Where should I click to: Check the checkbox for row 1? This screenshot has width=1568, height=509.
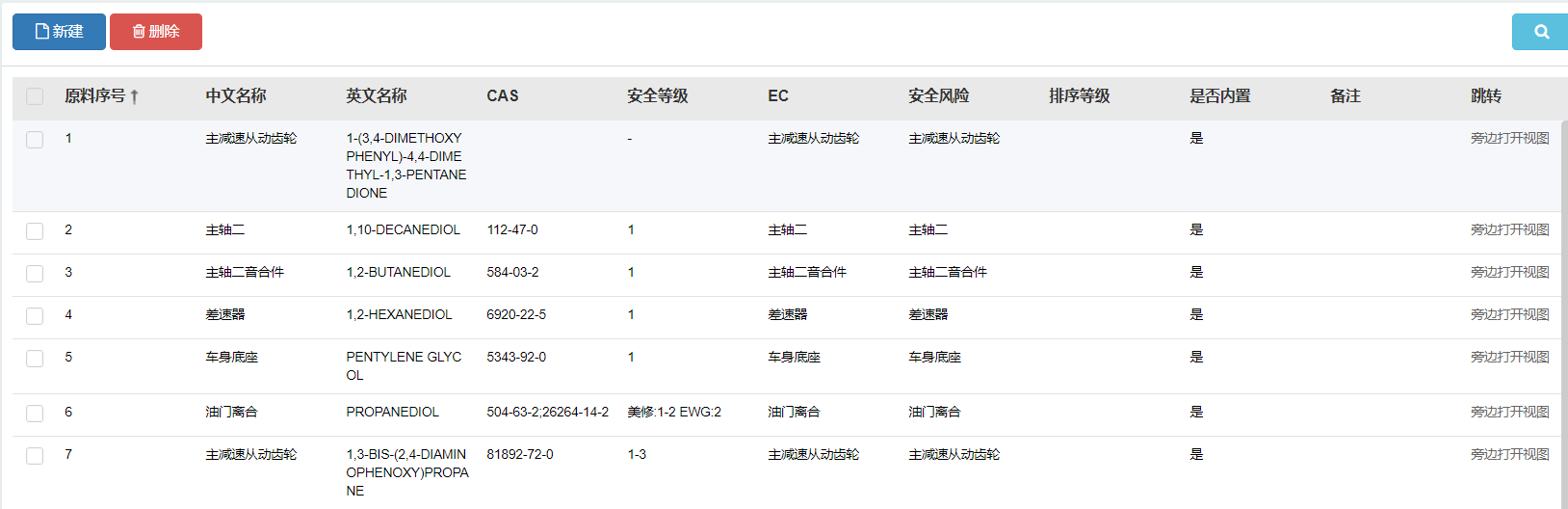[x=35, y=140]
